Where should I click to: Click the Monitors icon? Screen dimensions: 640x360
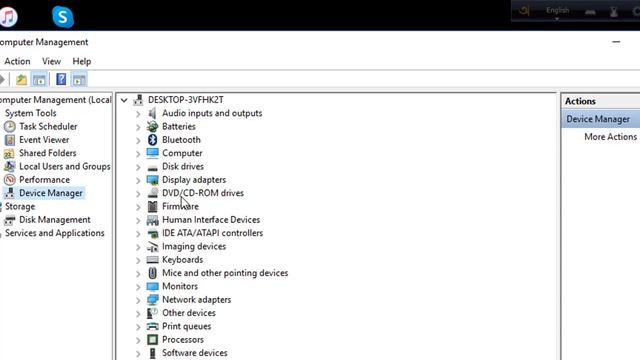152,286
